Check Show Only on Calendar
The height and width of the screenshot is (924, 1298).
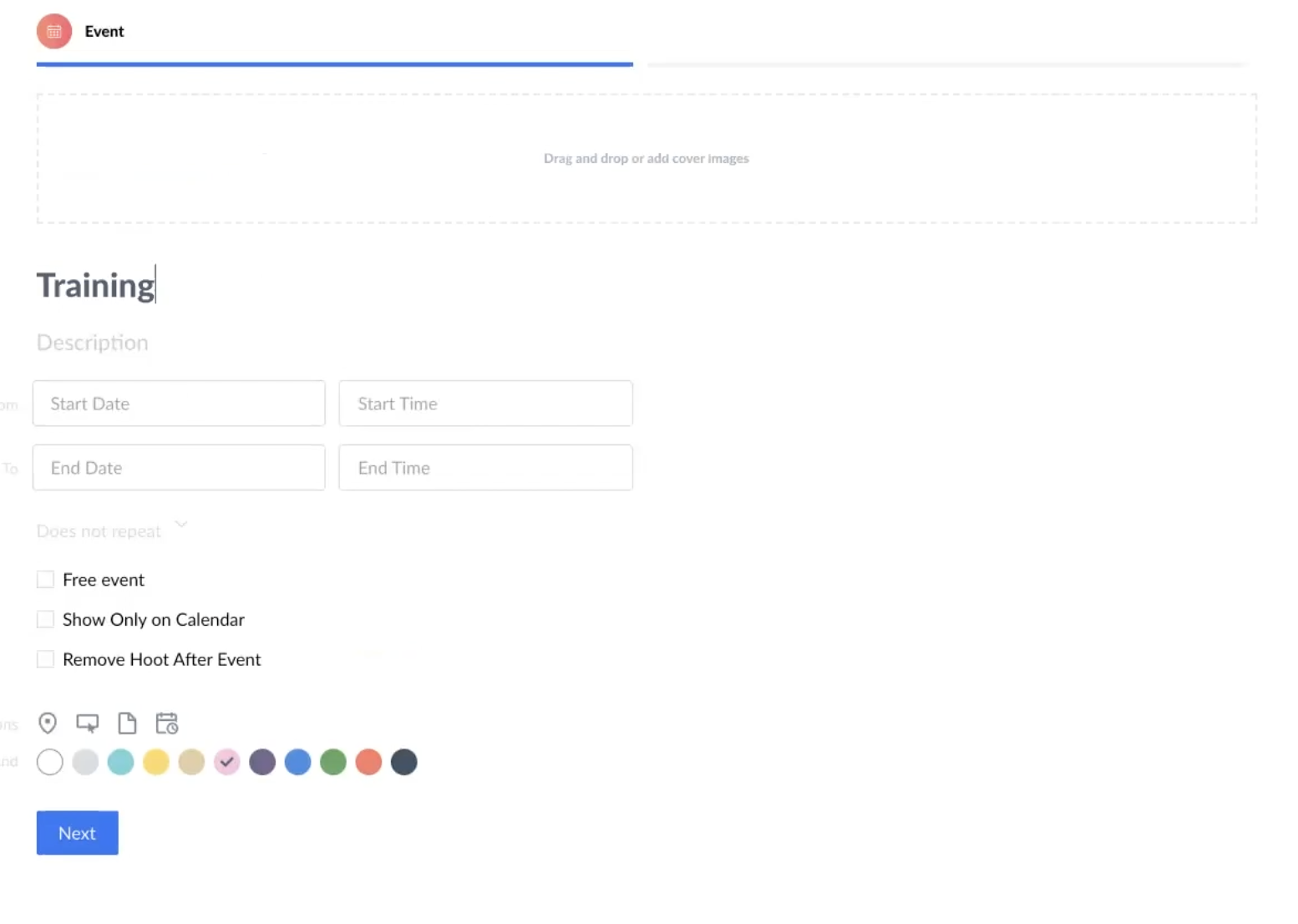(46, 620)
